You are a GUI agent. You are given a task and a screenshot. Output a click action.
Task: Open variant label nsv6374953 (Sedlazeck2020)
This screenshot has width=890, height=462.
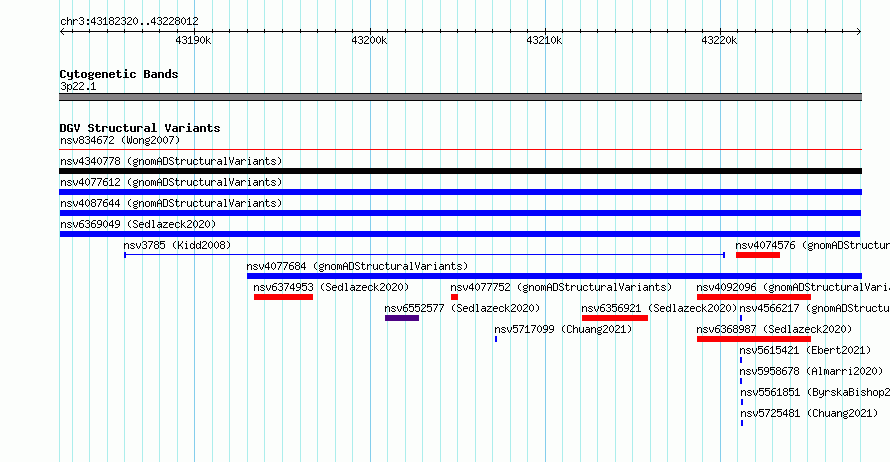331,287
